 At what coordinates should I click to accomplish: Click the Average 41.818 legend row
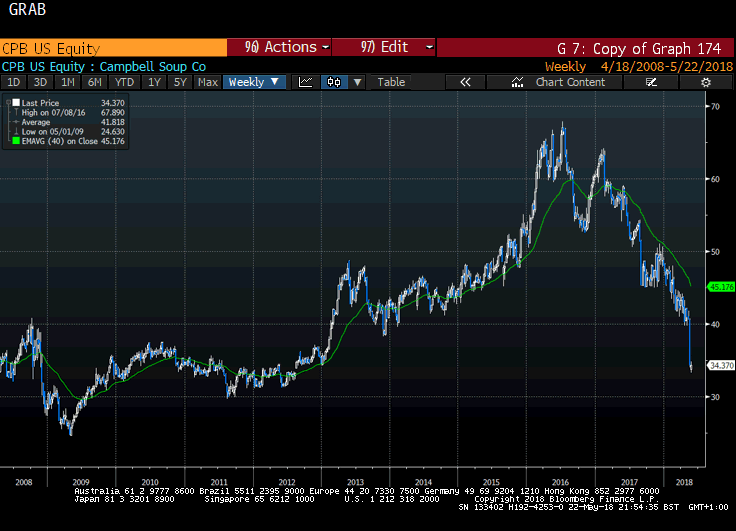click(66, 122)
